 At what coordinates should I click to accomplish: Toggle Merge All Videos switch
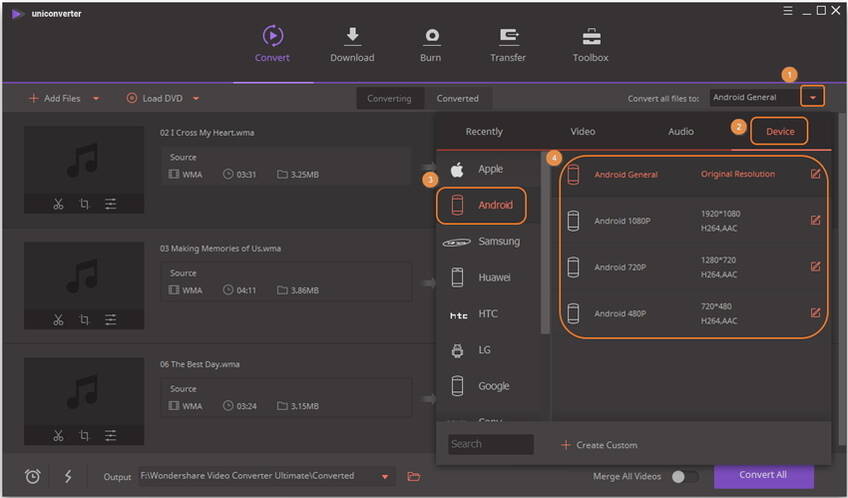pos(685,476)
